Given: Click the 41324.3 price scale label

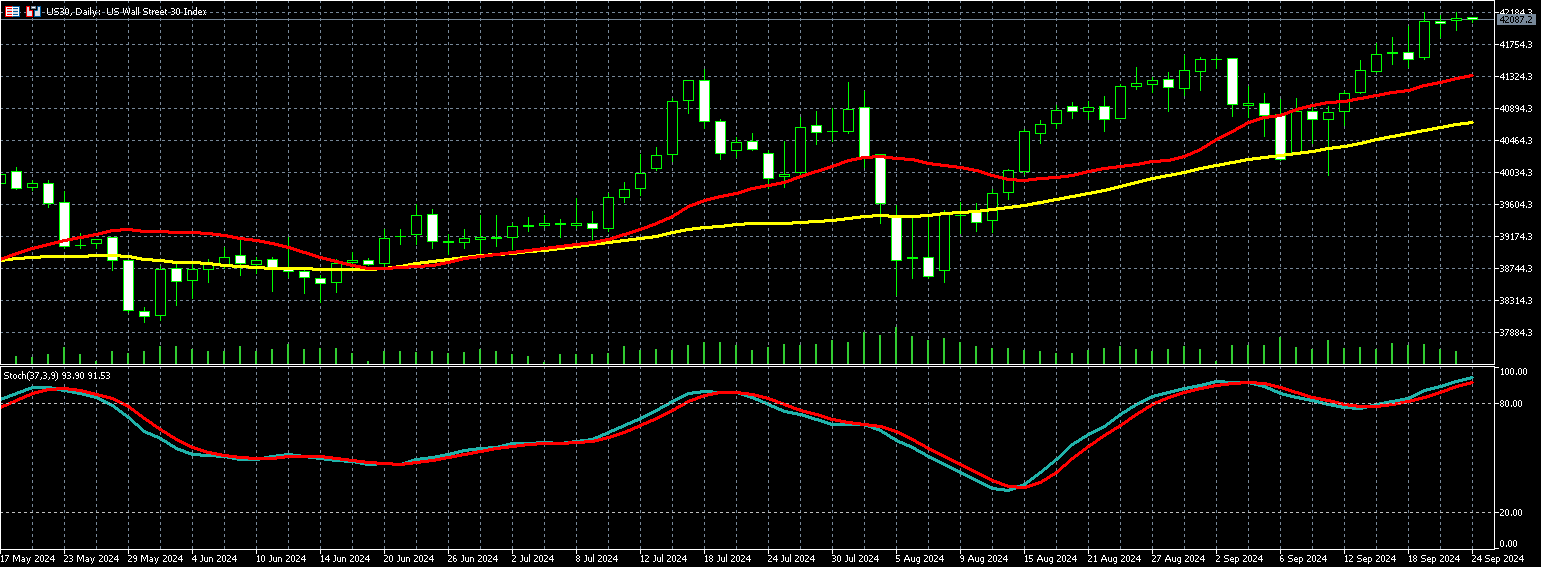Looking at the screenshot, I should tap(1516, 77).
